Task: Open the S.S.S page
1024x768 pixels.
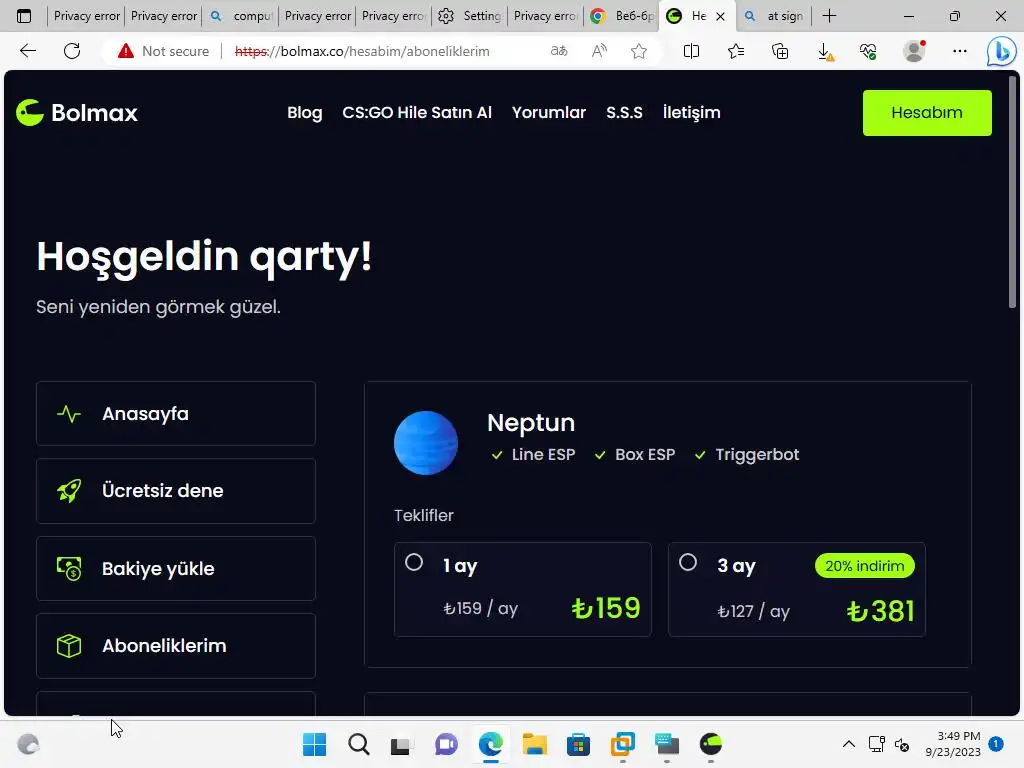Action: pyautogui.click(x=624, y=112)
